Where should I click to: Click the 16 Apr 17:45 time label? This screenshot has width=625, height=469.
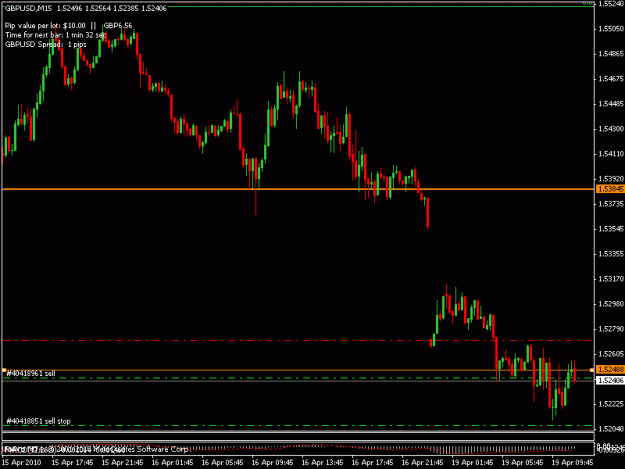[372, 463]
